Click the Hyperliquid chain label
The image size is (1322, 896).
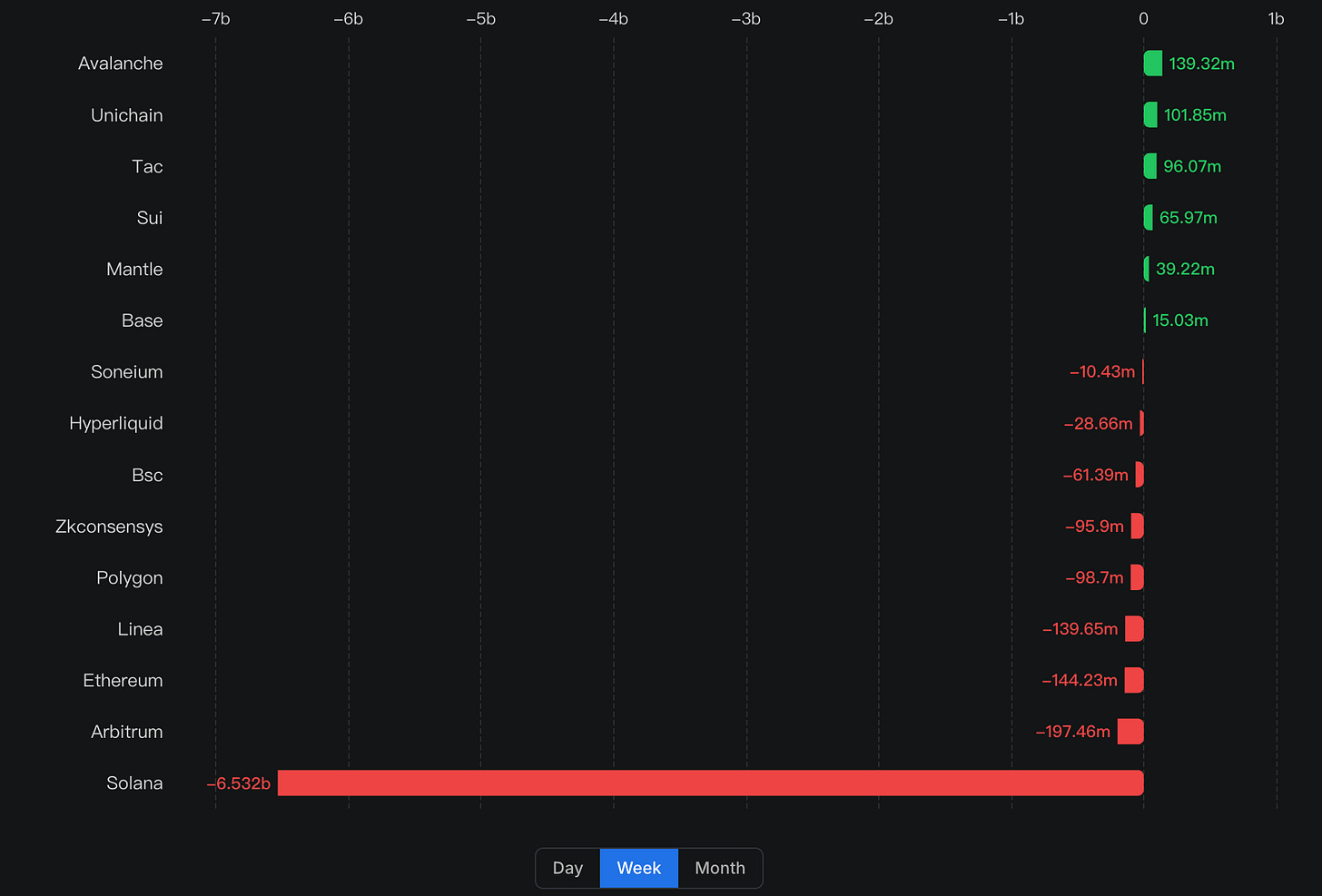(116, 424)
